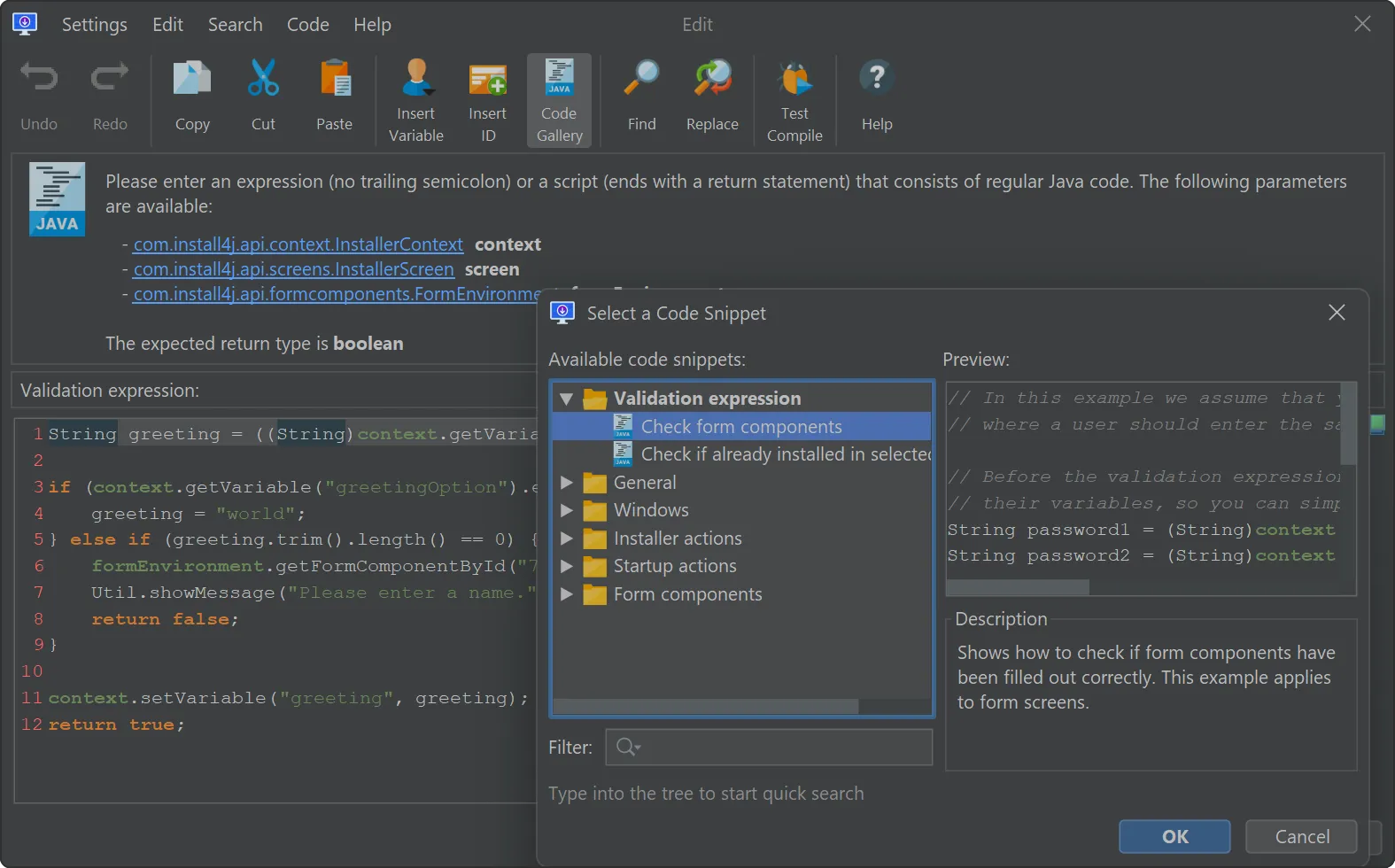Run Test Compile from toolbar
1395x868 pixels.
(794, 99)
